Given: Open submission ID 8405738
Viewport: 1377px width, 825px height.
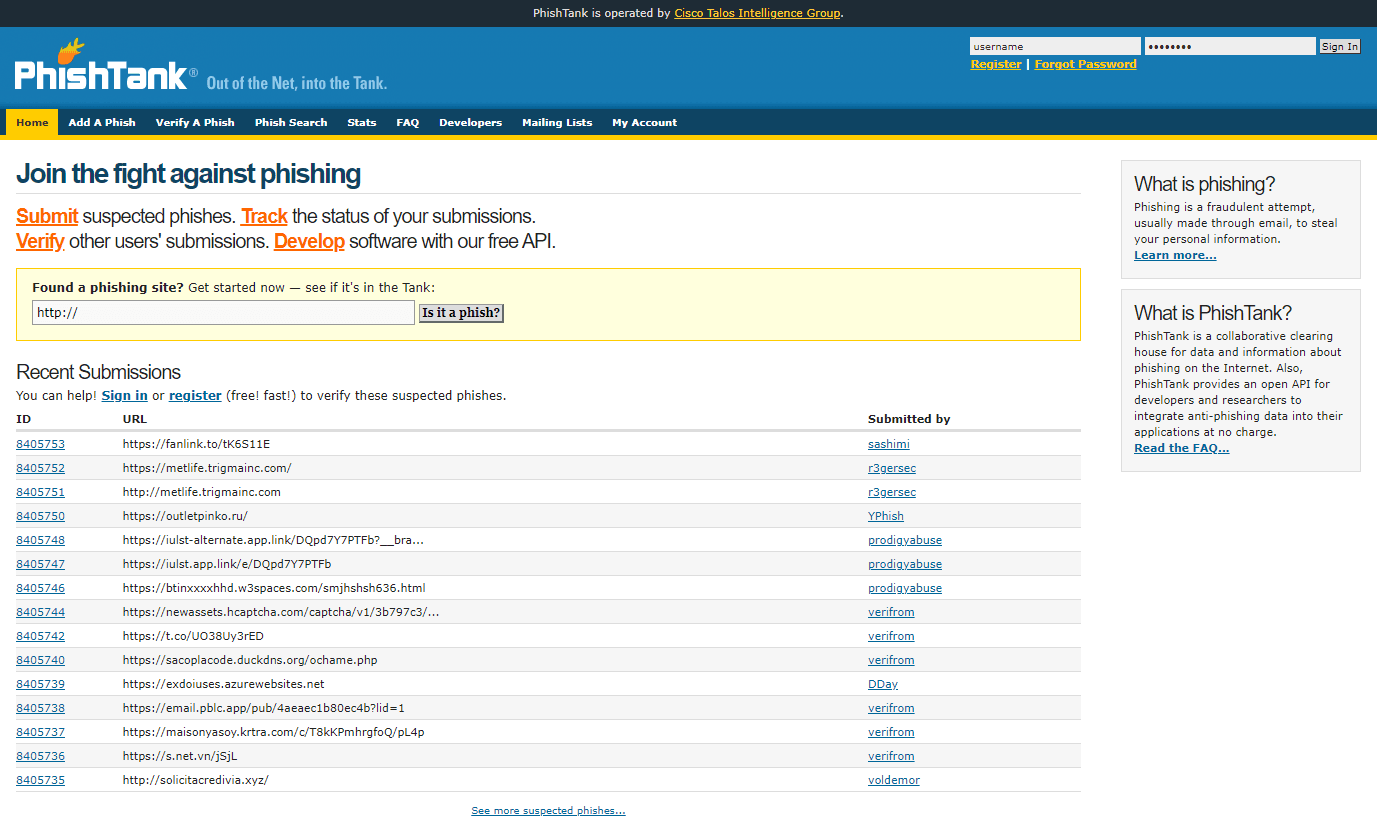Looking at the screenshot, I should 40,708.
